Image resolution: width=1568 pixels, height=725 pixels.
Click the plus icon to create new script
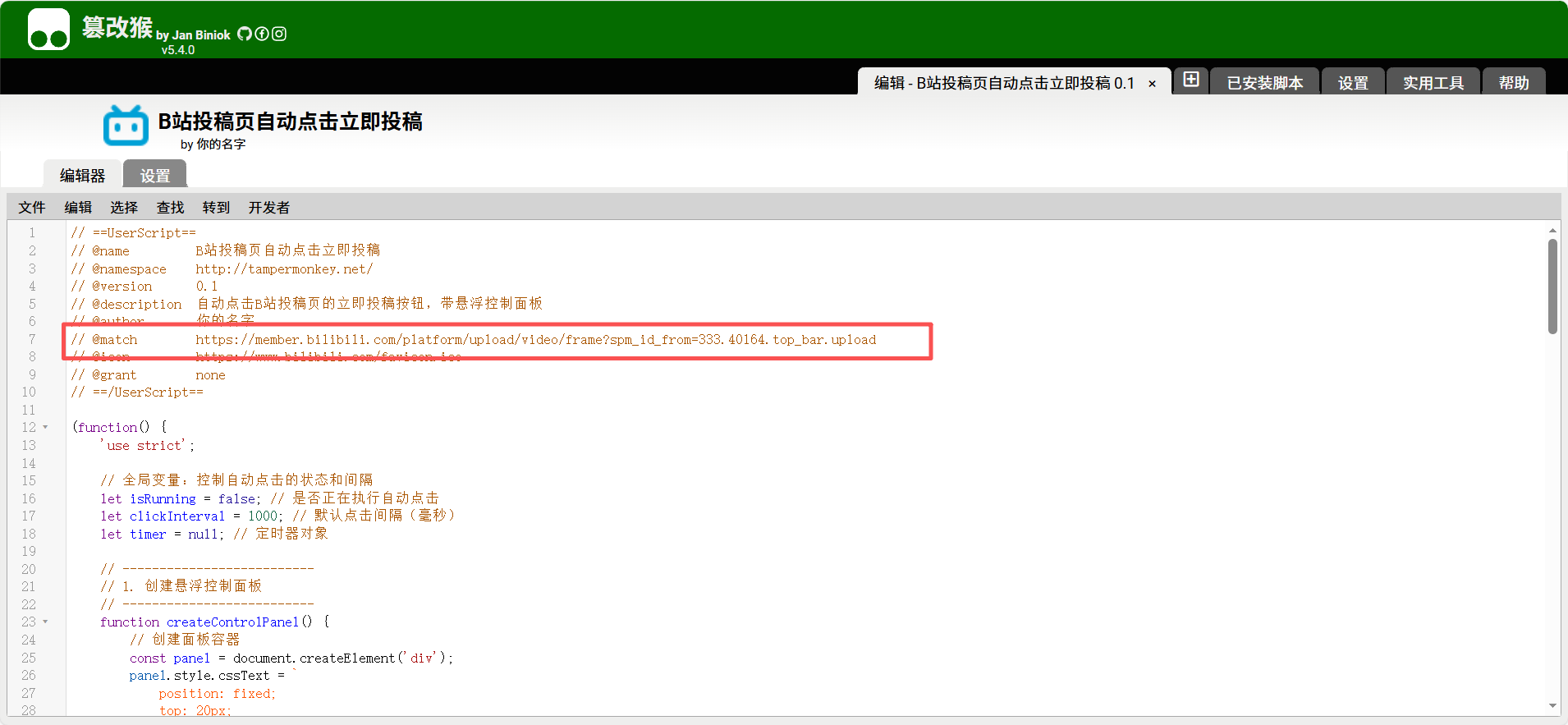pyautogui.click(x=1191, y=80)
